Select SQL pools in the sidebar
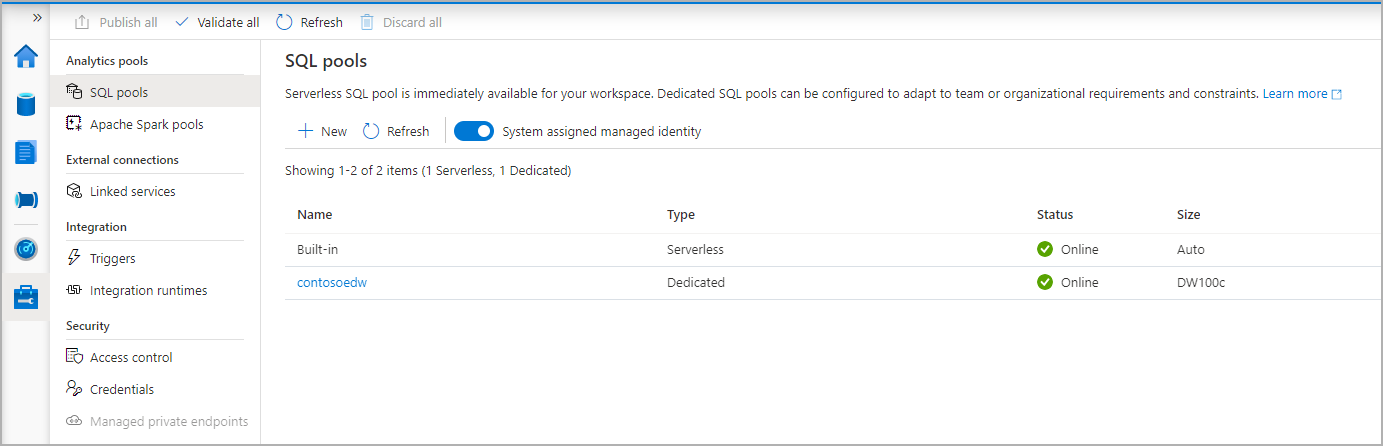 click(118, 92)
